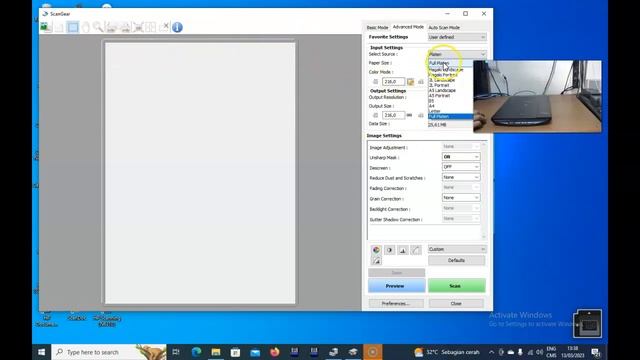
Task: Click the green Scan button
Action: 457,286
